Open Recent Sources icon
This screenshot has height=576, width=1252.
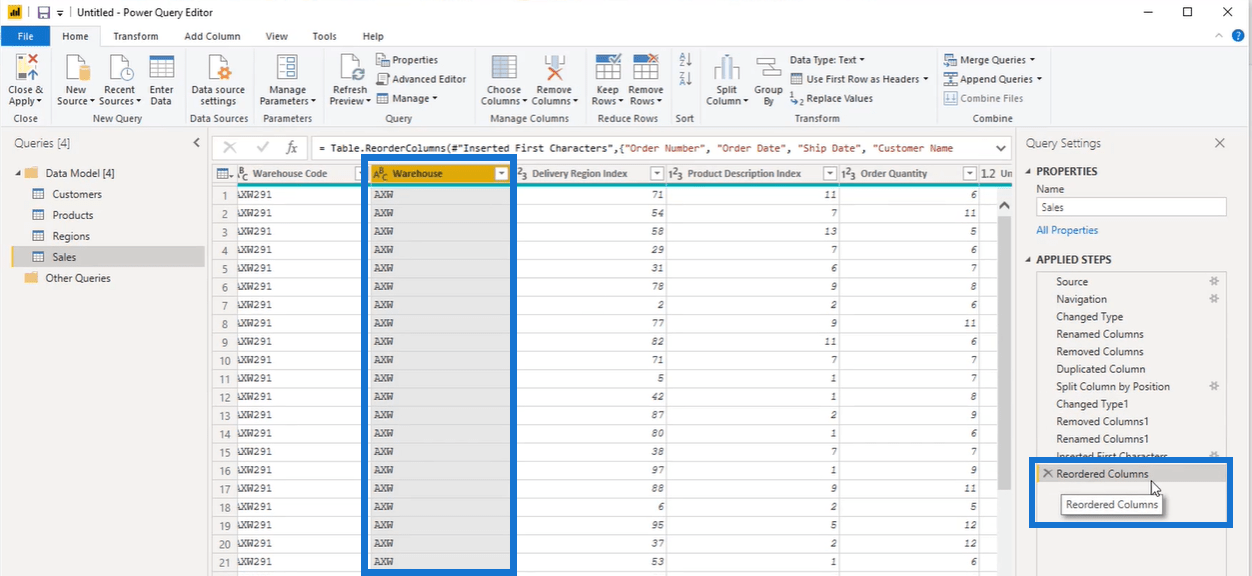pyautogui.click(x=119, y=68)
